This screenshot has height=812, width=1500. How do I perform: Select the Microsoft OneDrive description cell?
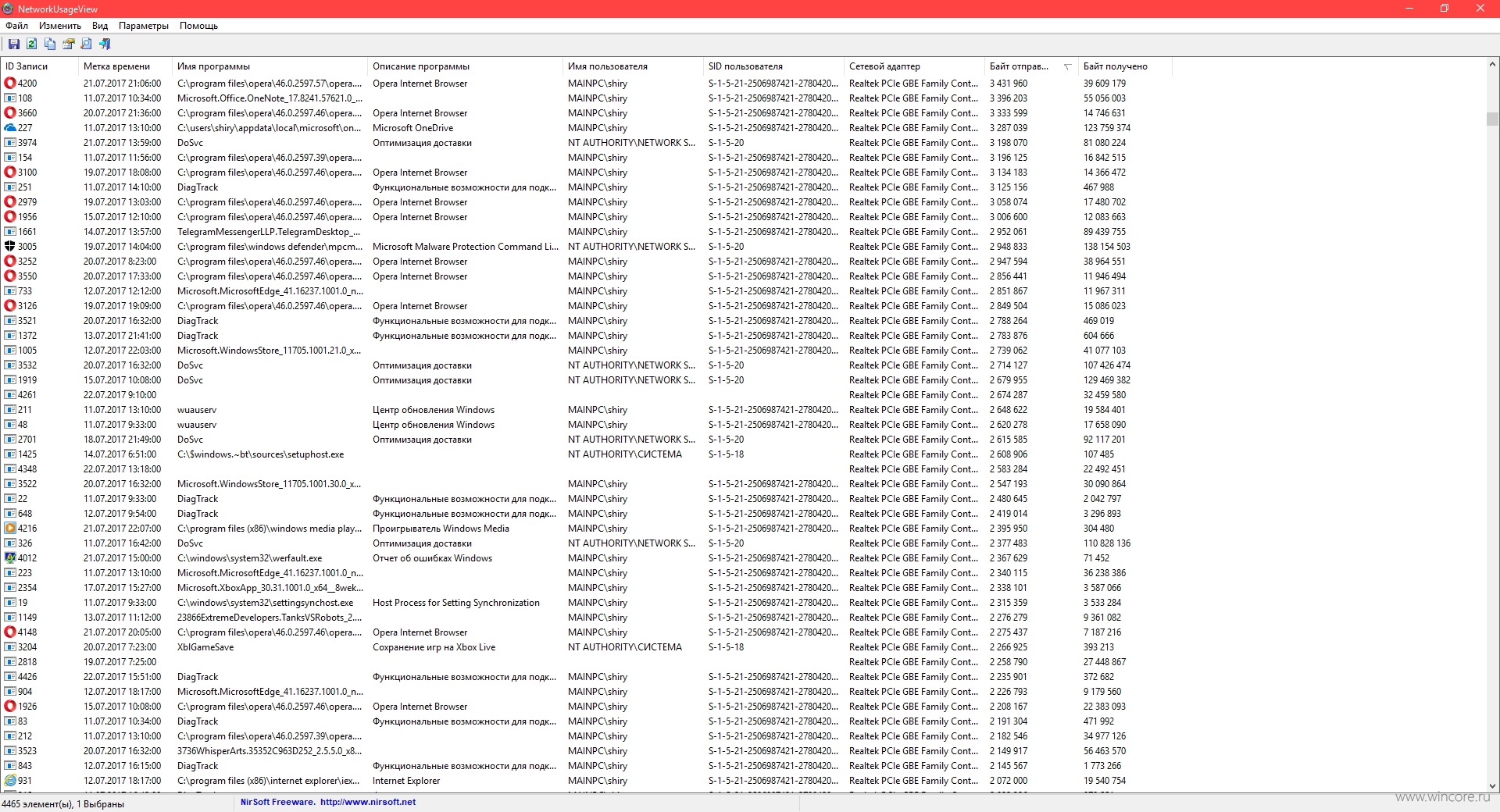[412, 127]
